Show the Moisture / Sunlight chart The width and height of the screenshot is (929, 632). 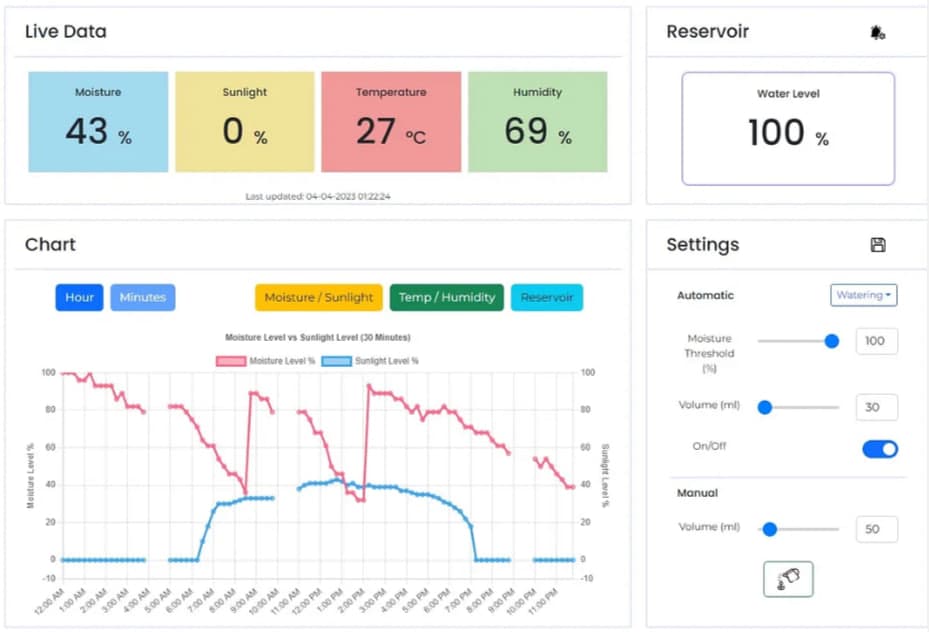tap(319, 297)
